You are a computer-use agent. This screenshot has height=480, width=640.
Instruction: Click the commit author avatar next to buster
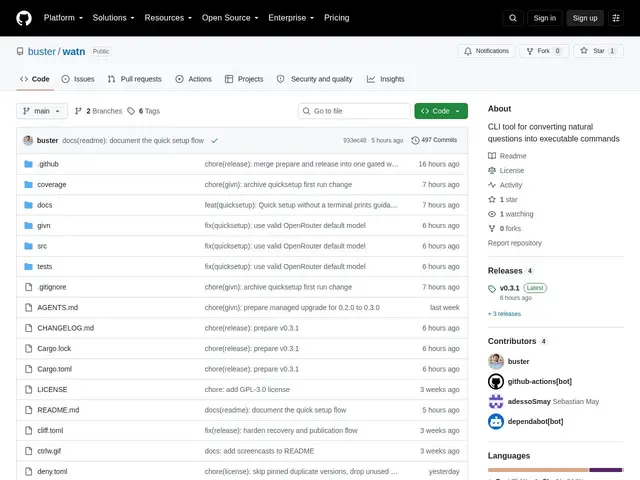(x=28, y=140)
